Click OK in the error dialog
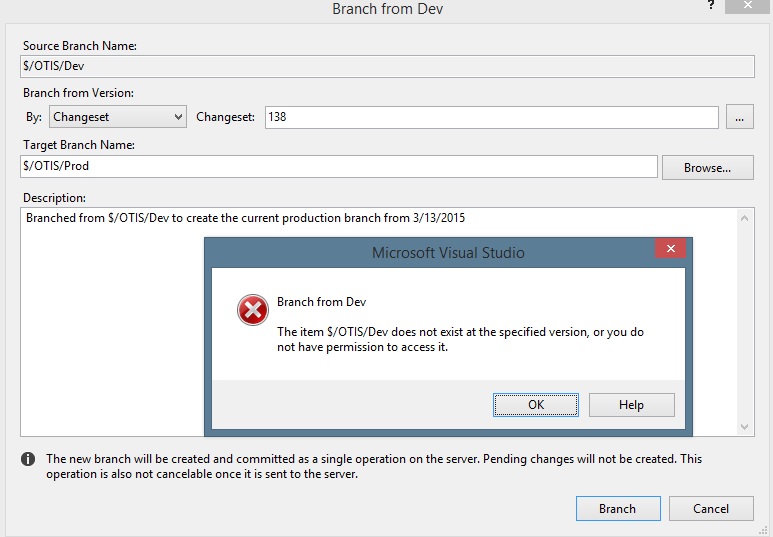This screenshot has height=537, width=773. [x=535, y=405]
